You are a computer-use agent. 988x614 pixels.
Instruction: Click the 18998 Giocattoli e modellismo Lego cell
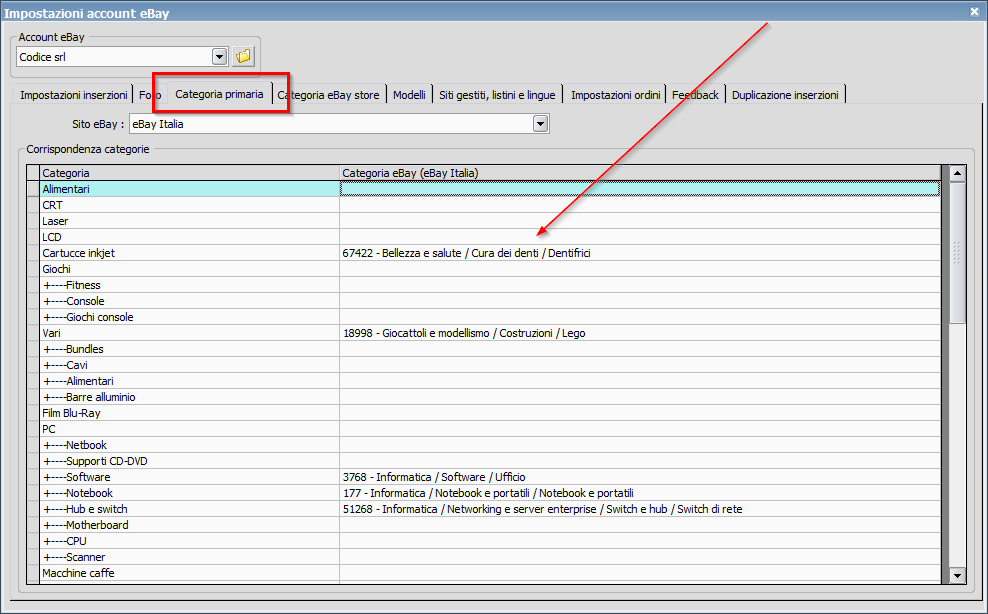click(640, 333)
